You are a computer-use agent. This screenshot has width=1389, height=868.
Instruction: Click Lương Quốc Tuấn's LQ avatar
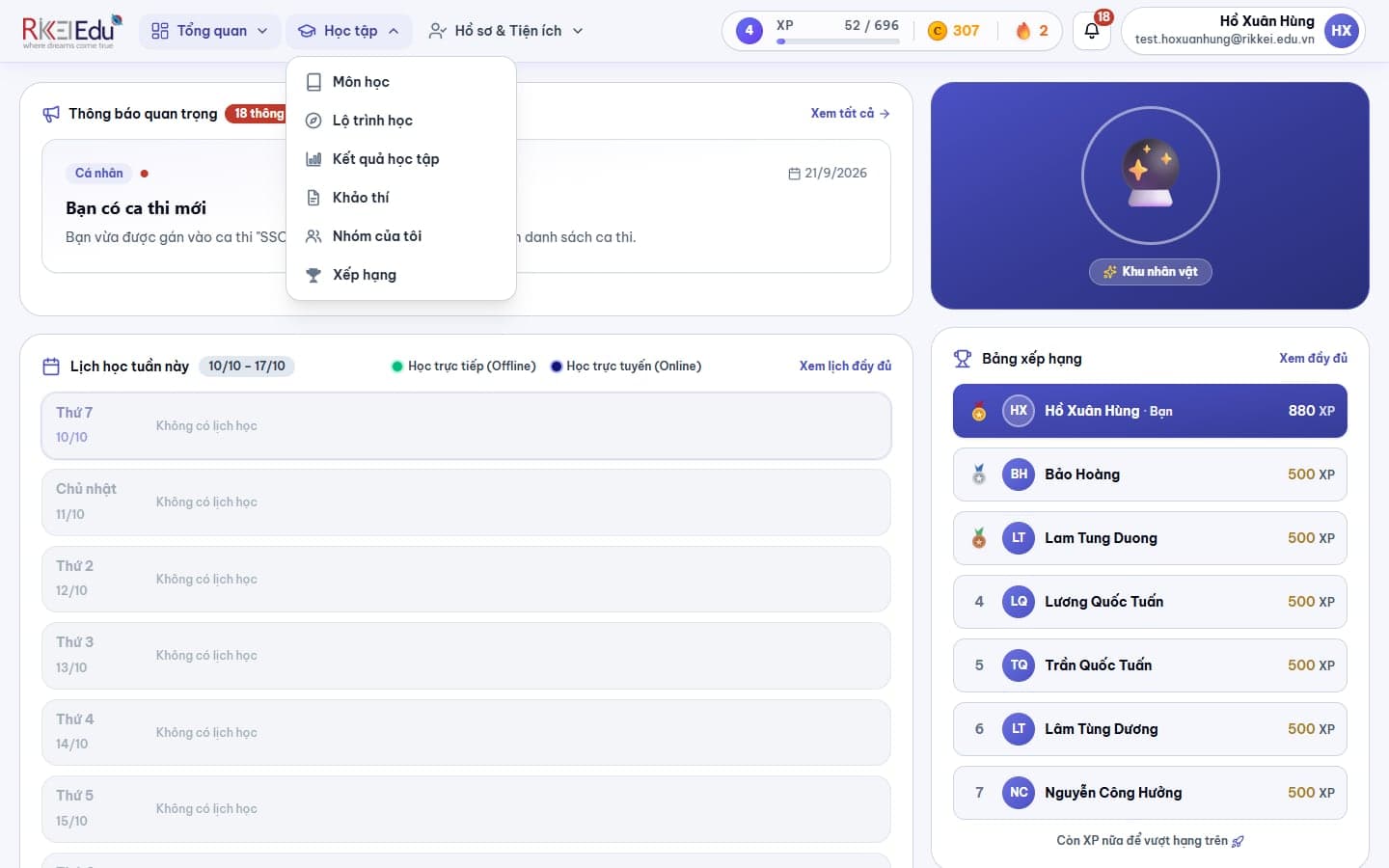pos(1019,602)
